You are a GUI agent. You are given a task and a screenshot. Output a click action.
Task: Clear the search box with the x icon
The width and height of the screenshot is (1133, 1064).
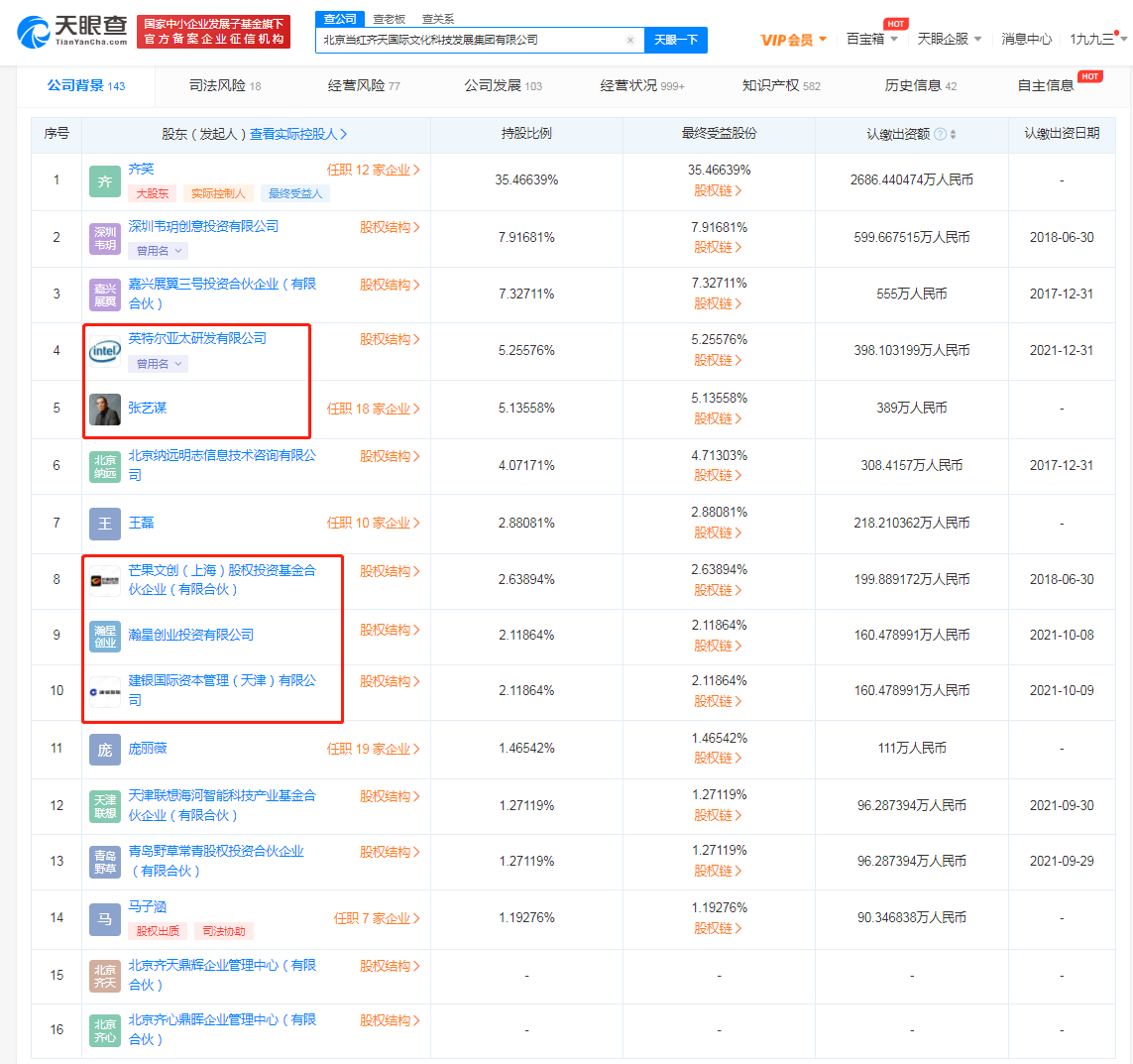tap(630, 41)
